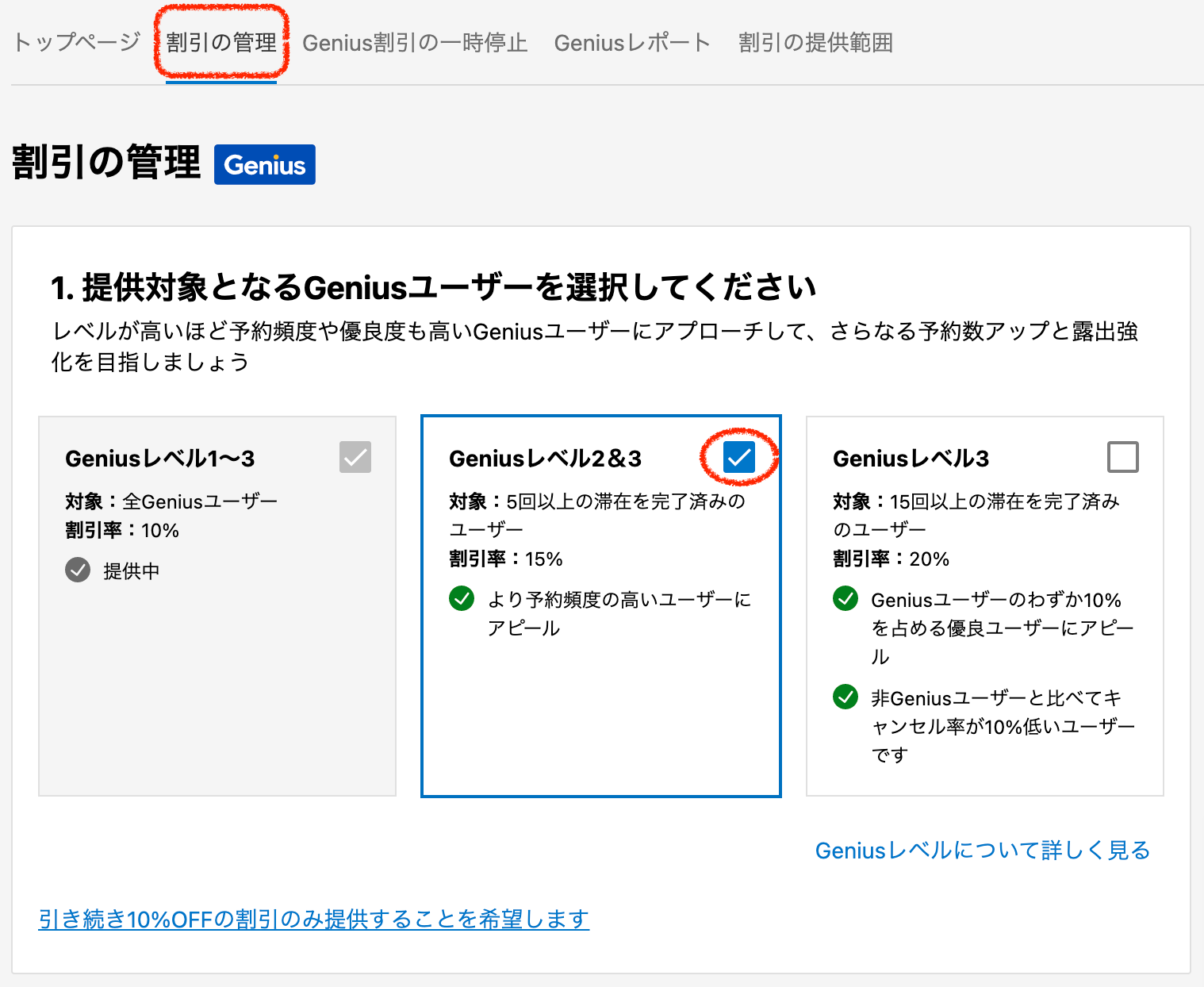Click the grey 提供中 status check icon
This screenshot has width=1204, height=987.
click(78, 570)
